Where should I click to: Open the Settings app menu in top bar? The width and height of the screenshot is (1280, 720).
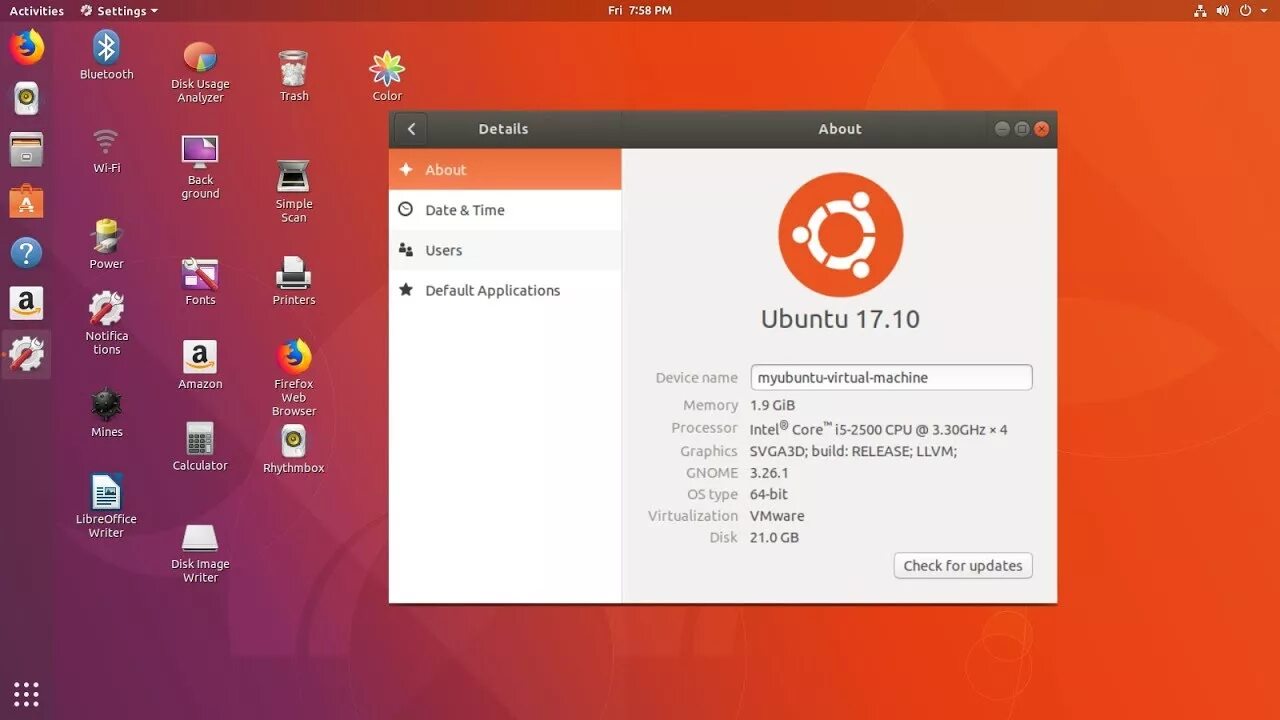pyautogui.click(x=120, y=11)
